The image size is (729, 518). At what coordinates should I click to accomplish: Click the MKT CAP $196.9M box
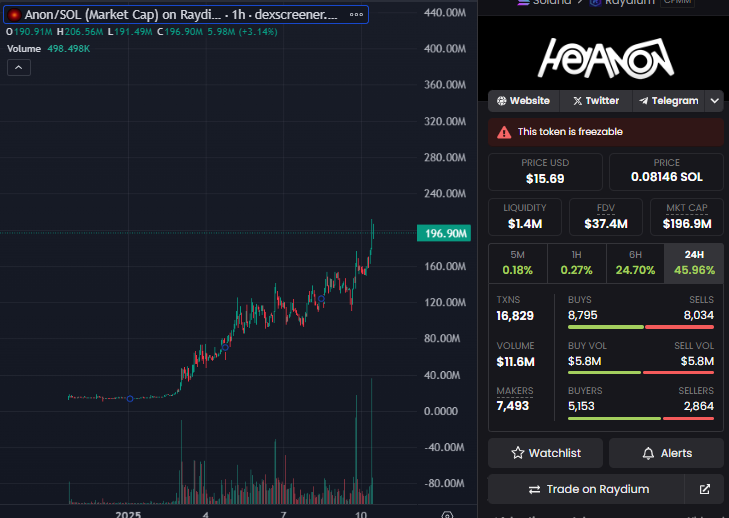pos(687,217)
